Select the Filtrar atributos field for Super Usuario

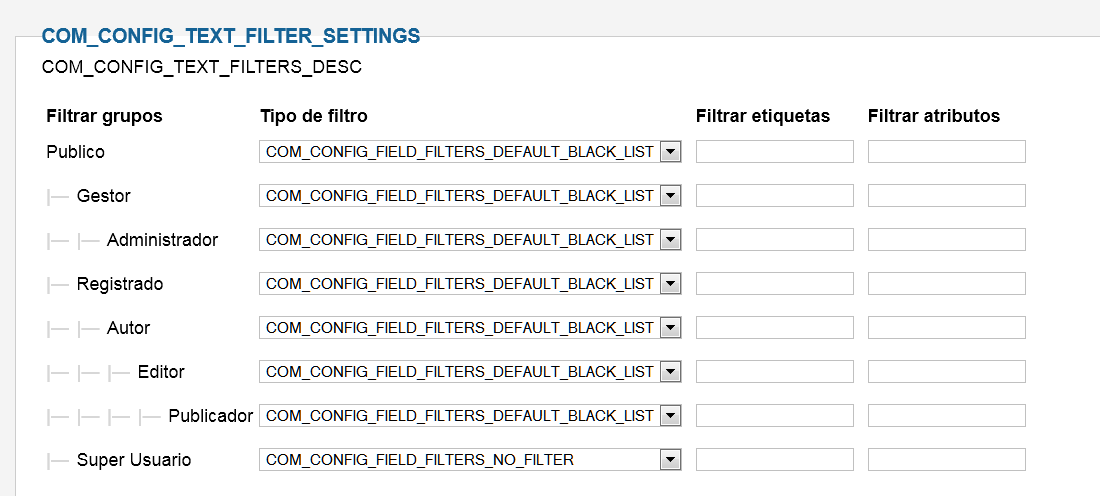click(946, 460)
